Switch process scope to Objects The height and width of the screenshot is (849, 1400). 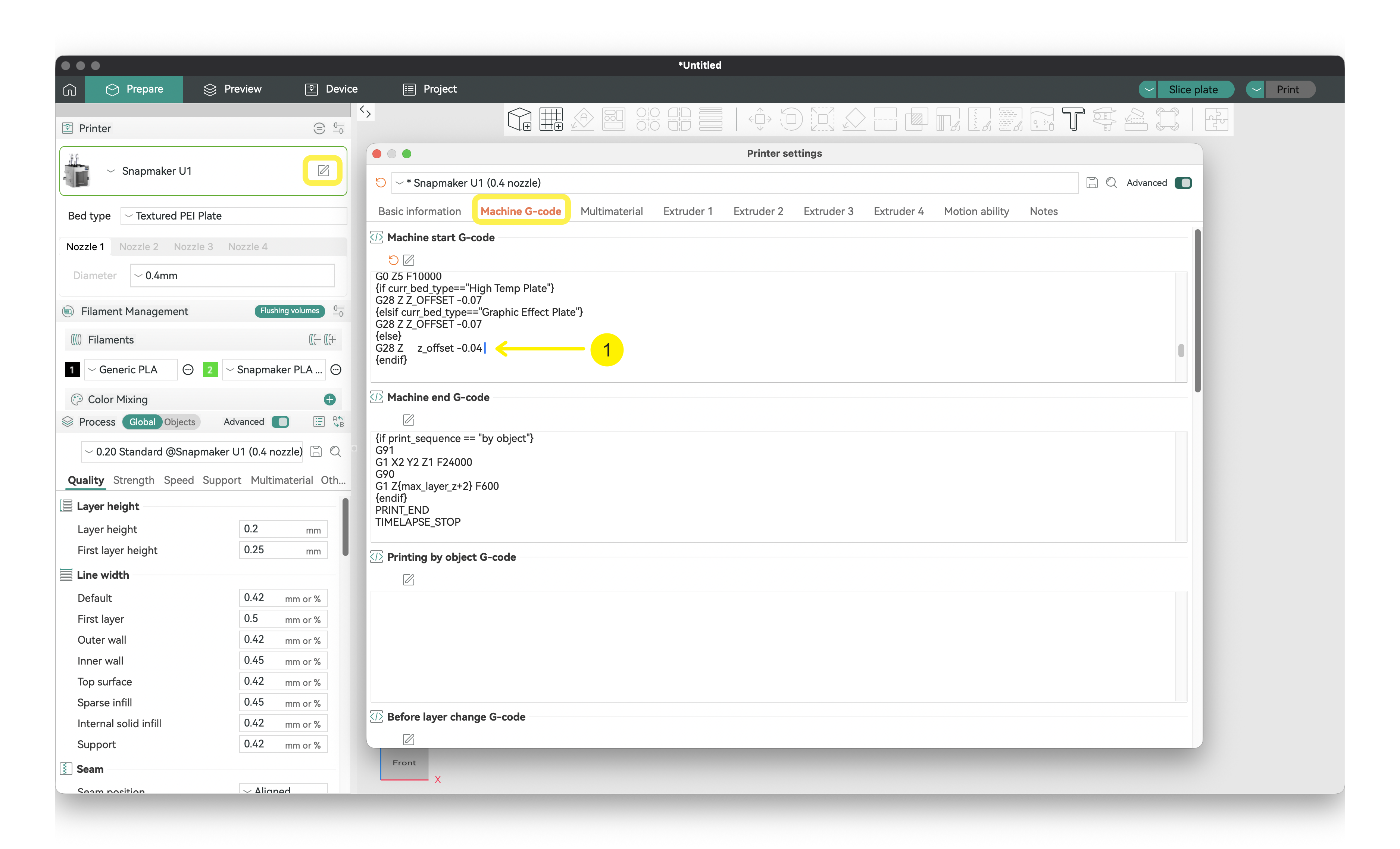click(179, 422)
